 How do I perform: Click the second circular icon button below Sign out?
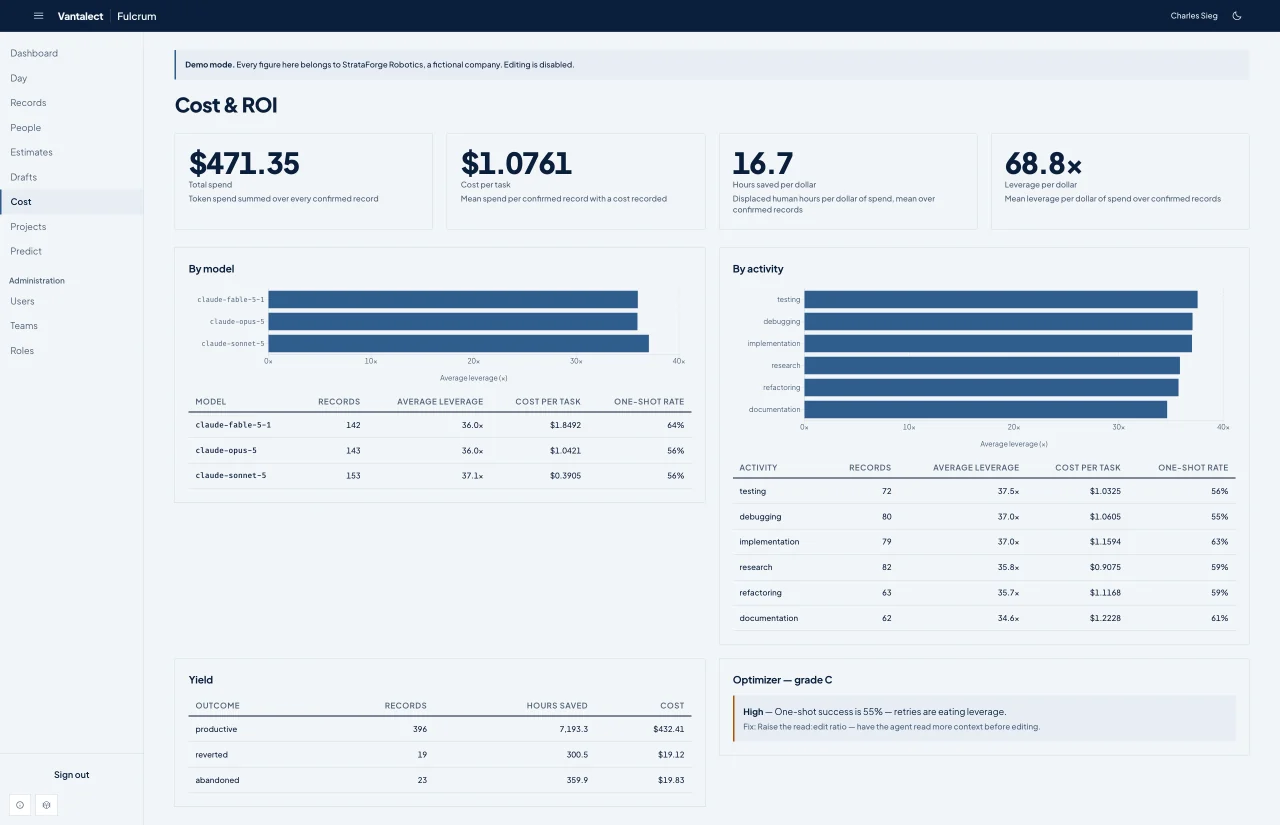46,804
